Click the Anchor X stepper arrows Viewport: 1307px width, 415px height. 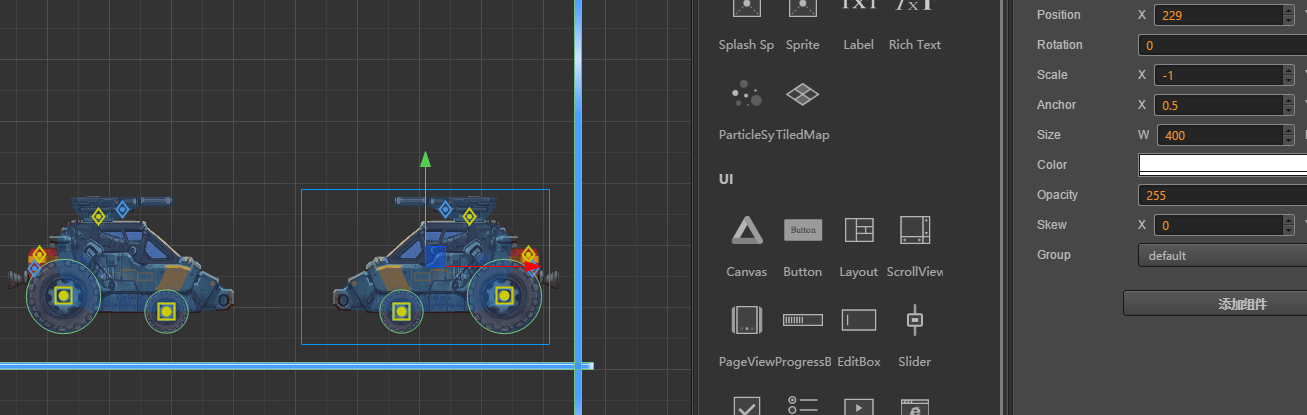click(1288, 105)
